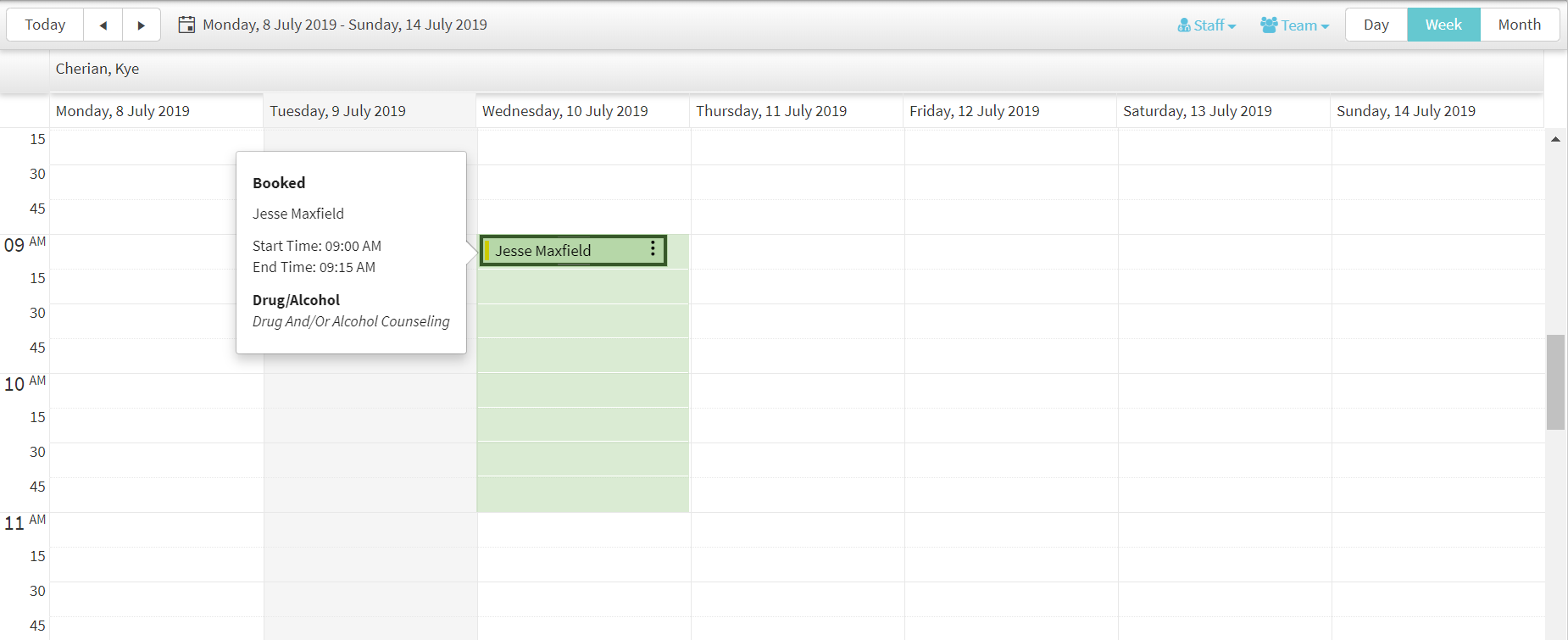
Task: Jump to Today
Action: point(45,25)
